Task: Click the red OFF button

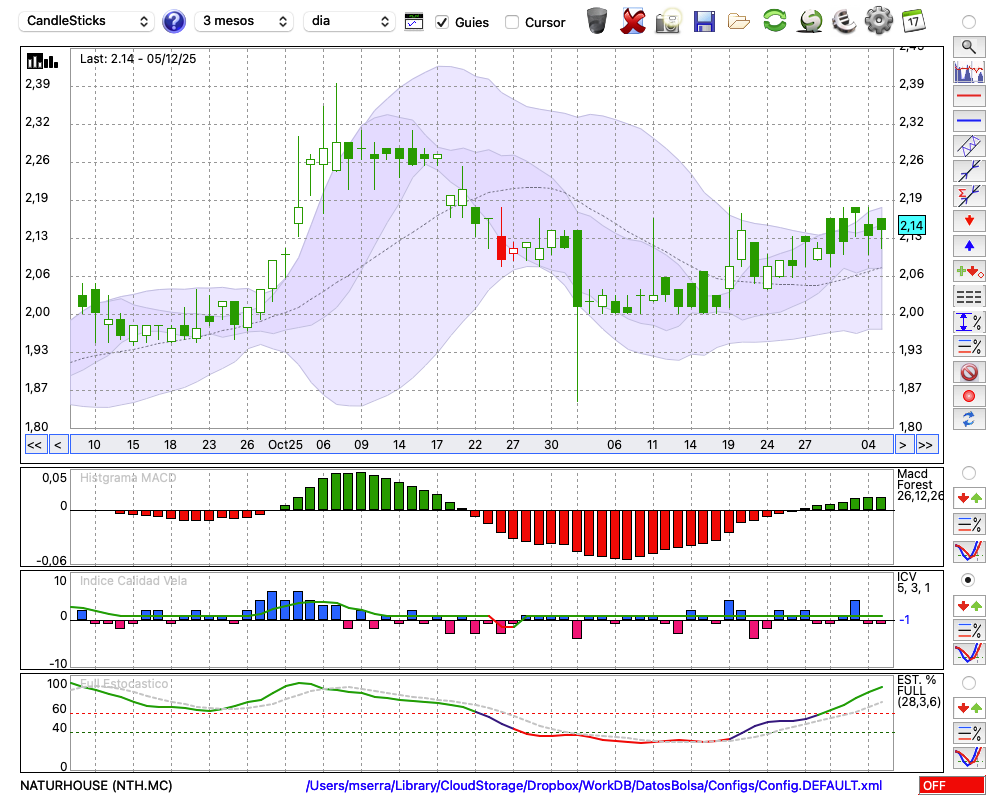Action: tap(952, 786)
